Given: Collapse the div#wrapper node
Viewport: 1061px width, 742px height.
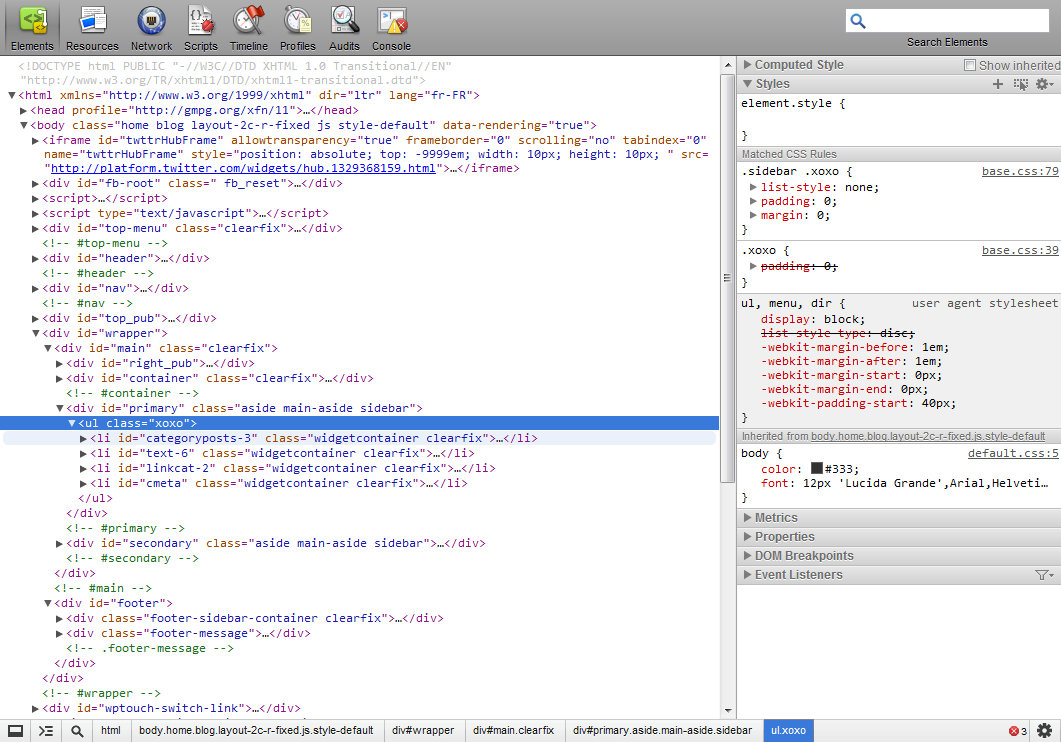Looking at the screenshot, I should (x=36, y=333).
